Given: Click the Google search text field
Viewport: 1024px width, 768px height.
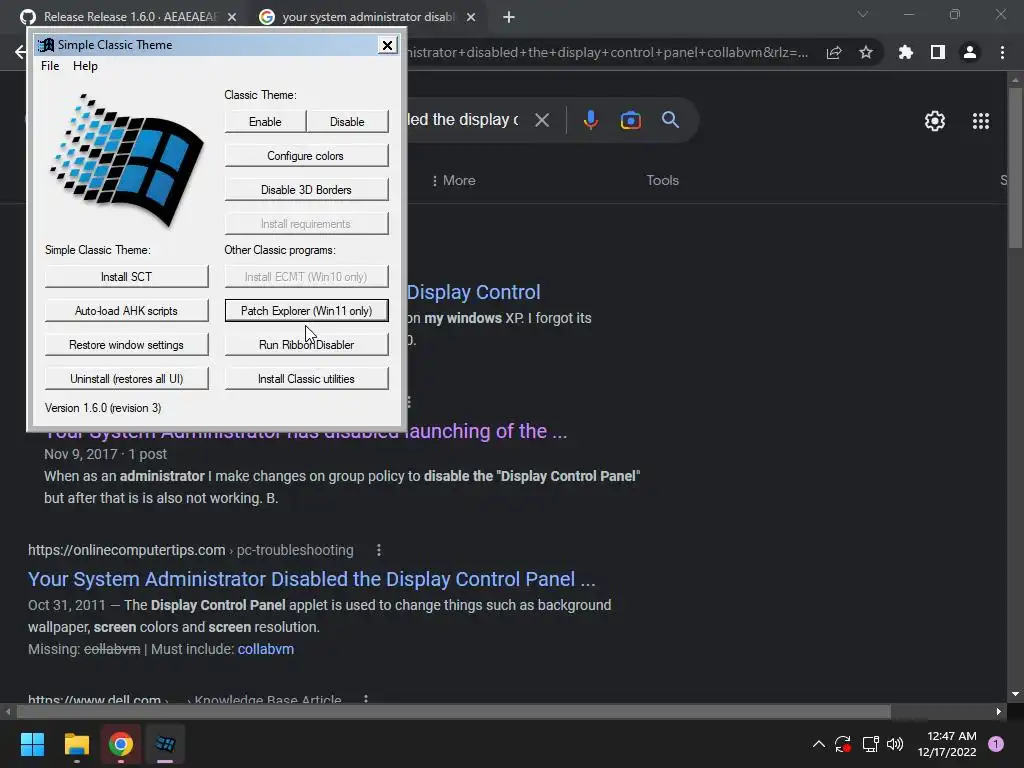Looking at the screenshot, I should point(462,120).
